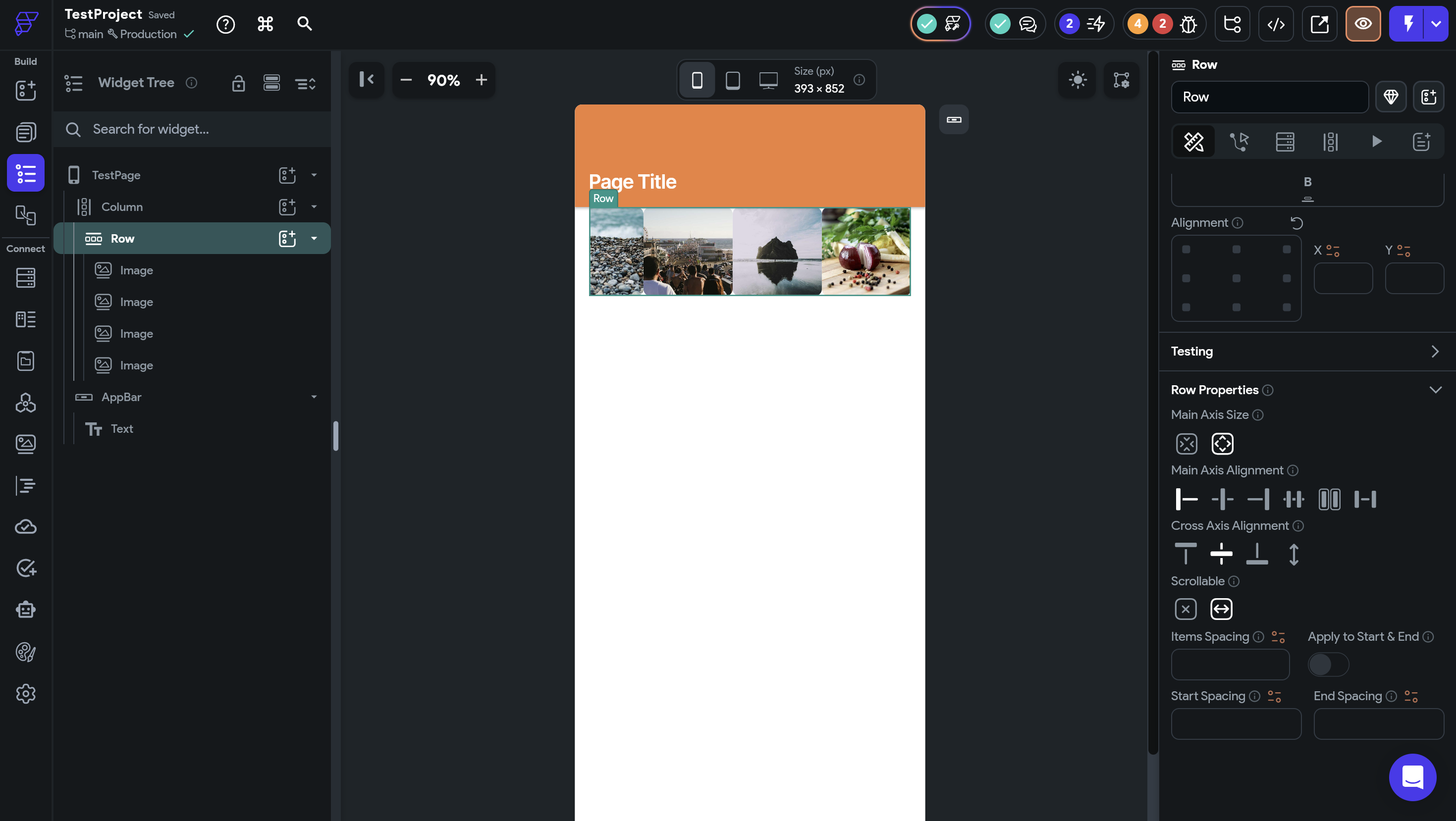Collapse the left panel arrow icon

(x=366, y=80)
